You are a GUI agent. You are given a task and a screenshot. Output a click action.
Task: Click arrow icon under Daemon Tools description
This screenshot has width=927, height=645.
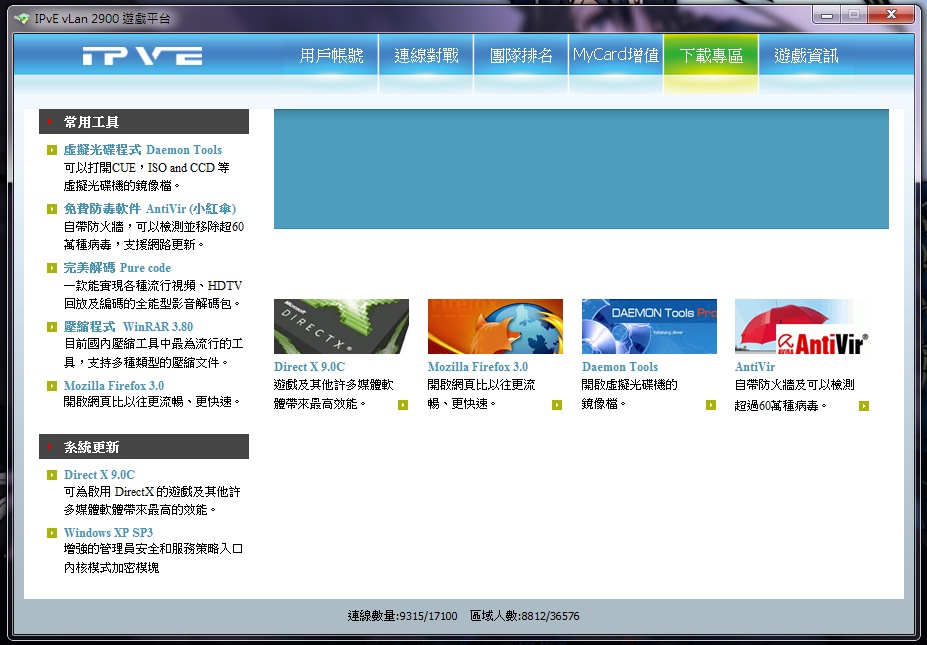711,405
